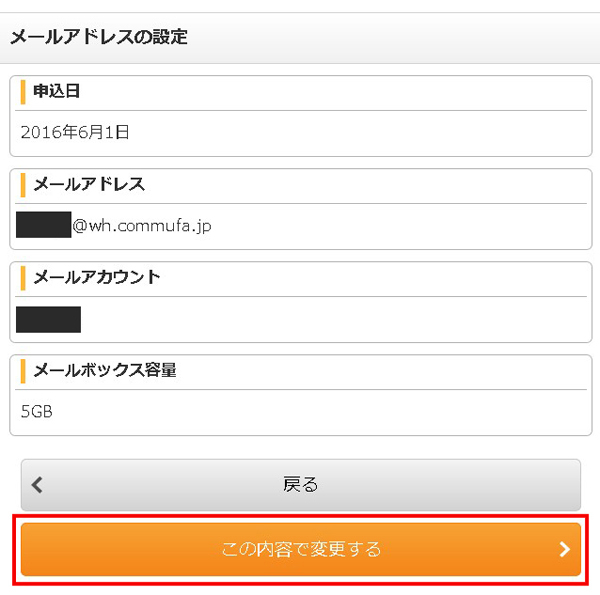This screenshot has height=595, width=600.
Task: Click the メールアカウント section label
Action: (x=97, y=277)
